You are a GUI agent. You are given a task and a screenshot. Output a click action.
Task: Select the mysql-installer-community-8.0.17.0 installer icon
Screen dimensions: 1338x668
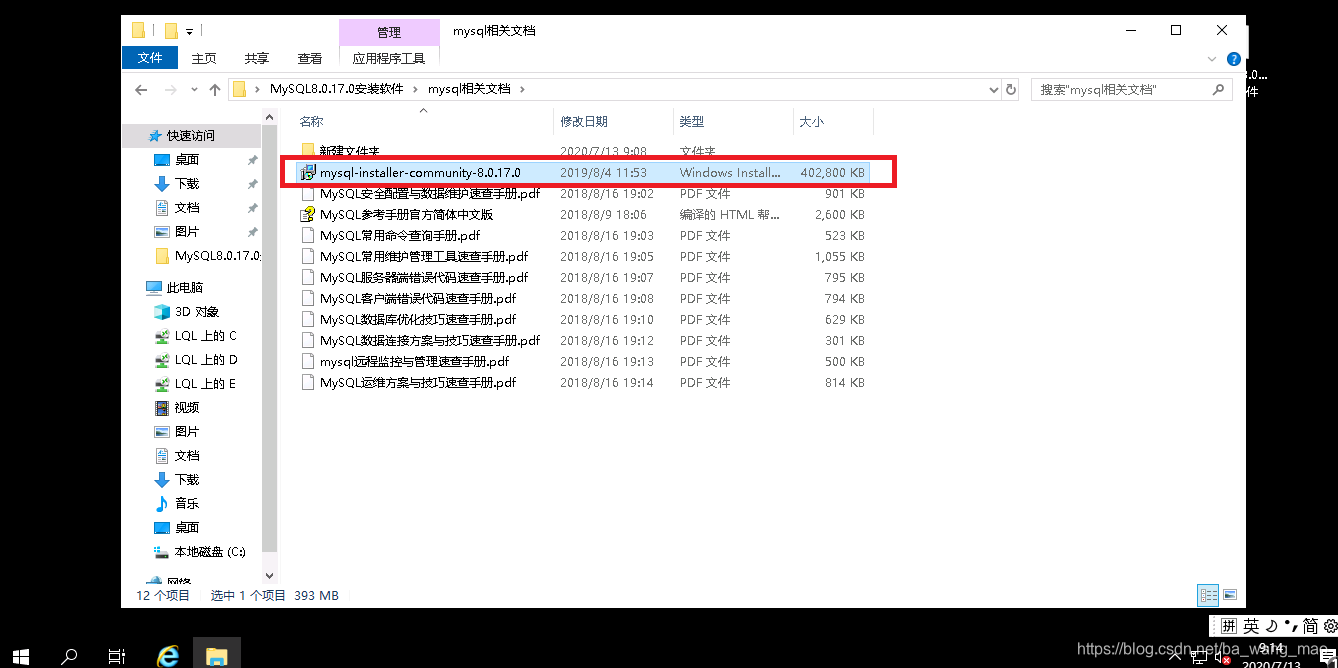pos(308,172)
